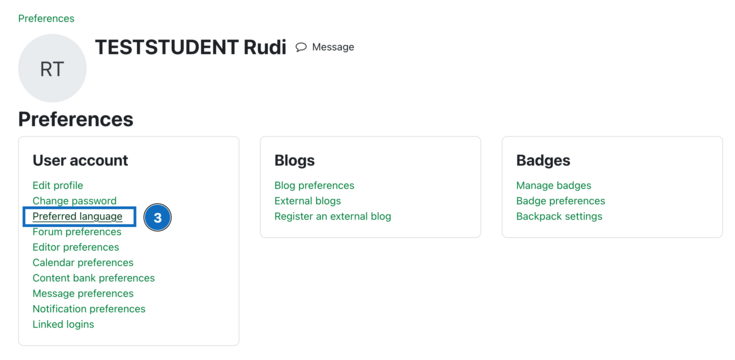Click the Message speech bubble icon
Viewport: 735px width, 360px height.
tap(301, 47)
